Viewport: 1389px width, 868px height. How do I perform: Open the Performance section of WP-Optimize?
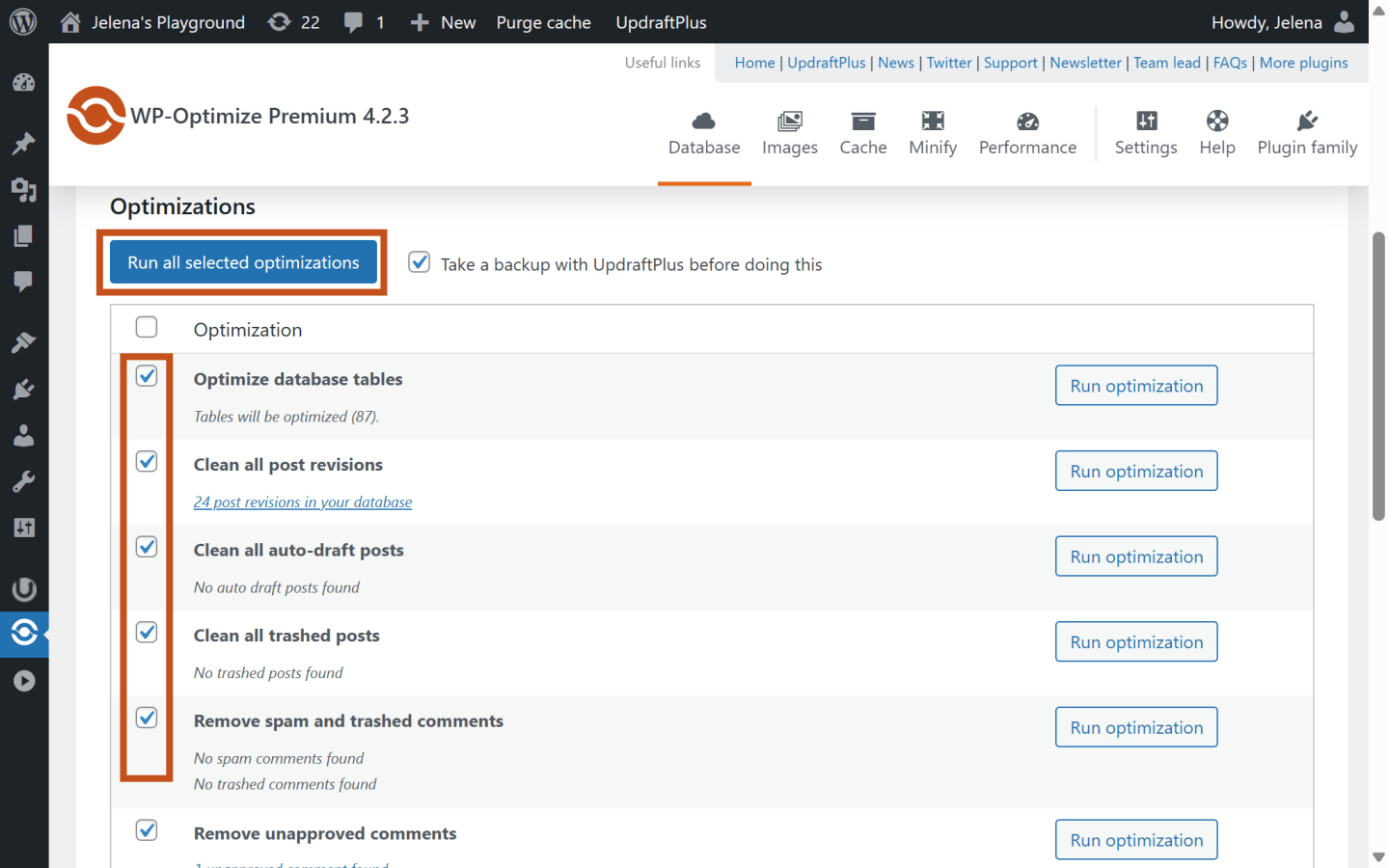1026,133
